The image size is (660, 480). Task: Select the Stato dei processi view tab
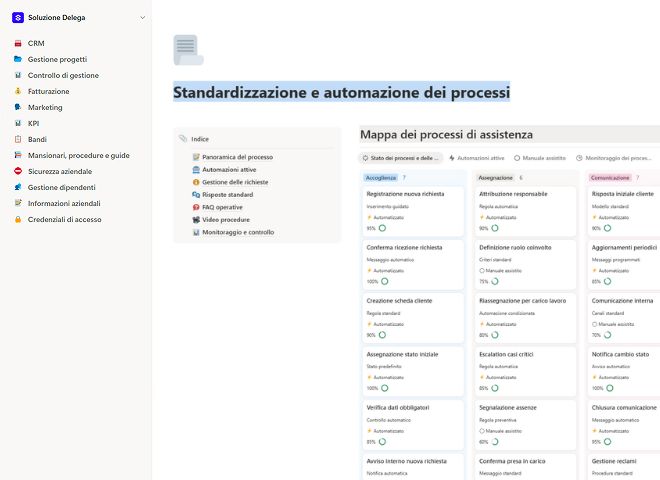click(x=401, y=158)
